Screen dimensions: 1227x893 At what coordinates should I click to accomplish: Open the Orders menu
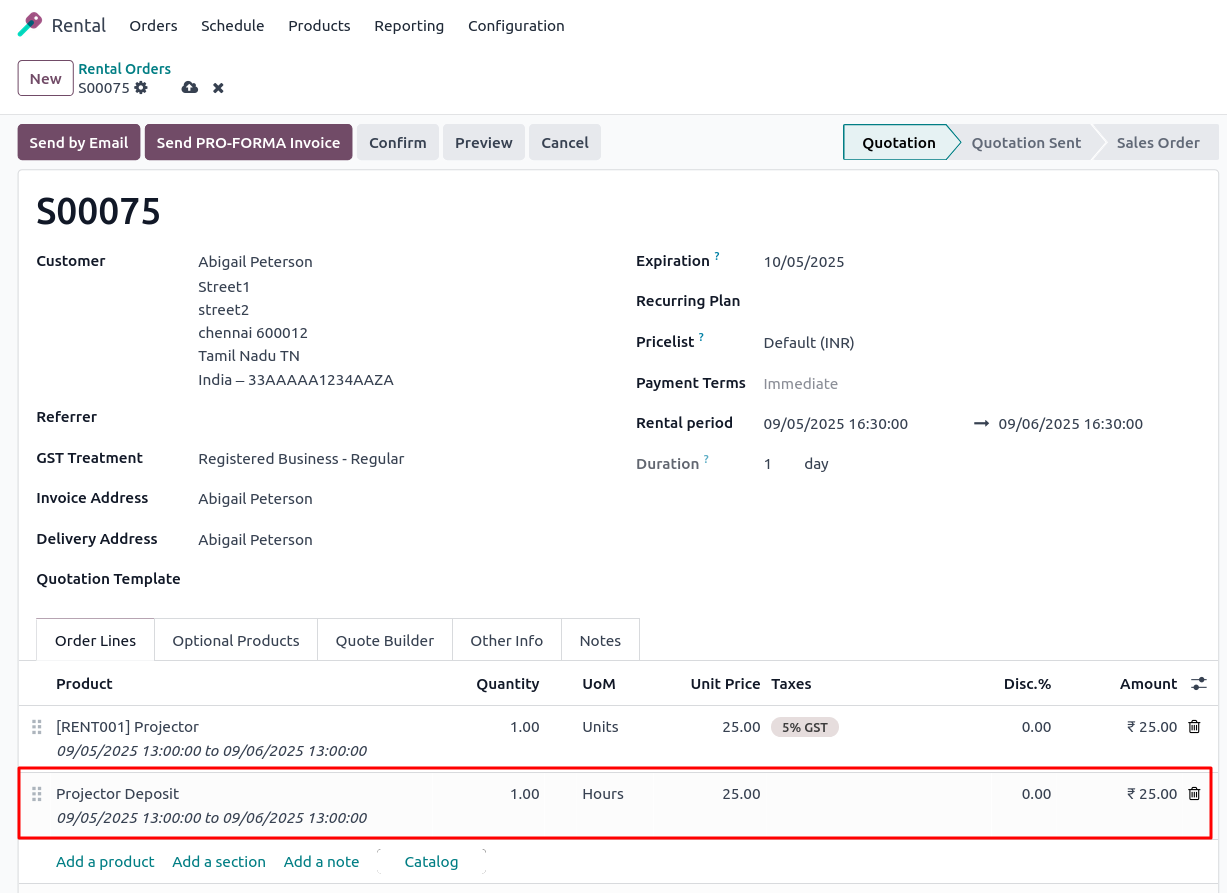(x=153, y=26)
